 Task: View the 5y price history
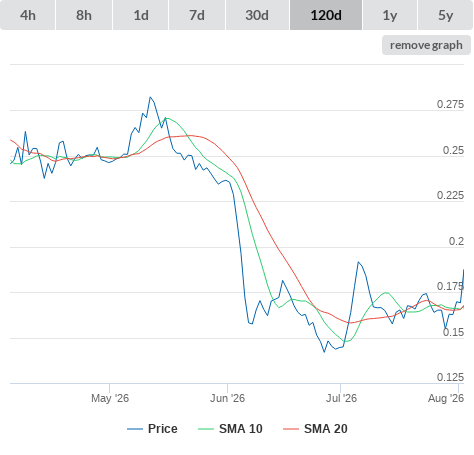(445, 15)
